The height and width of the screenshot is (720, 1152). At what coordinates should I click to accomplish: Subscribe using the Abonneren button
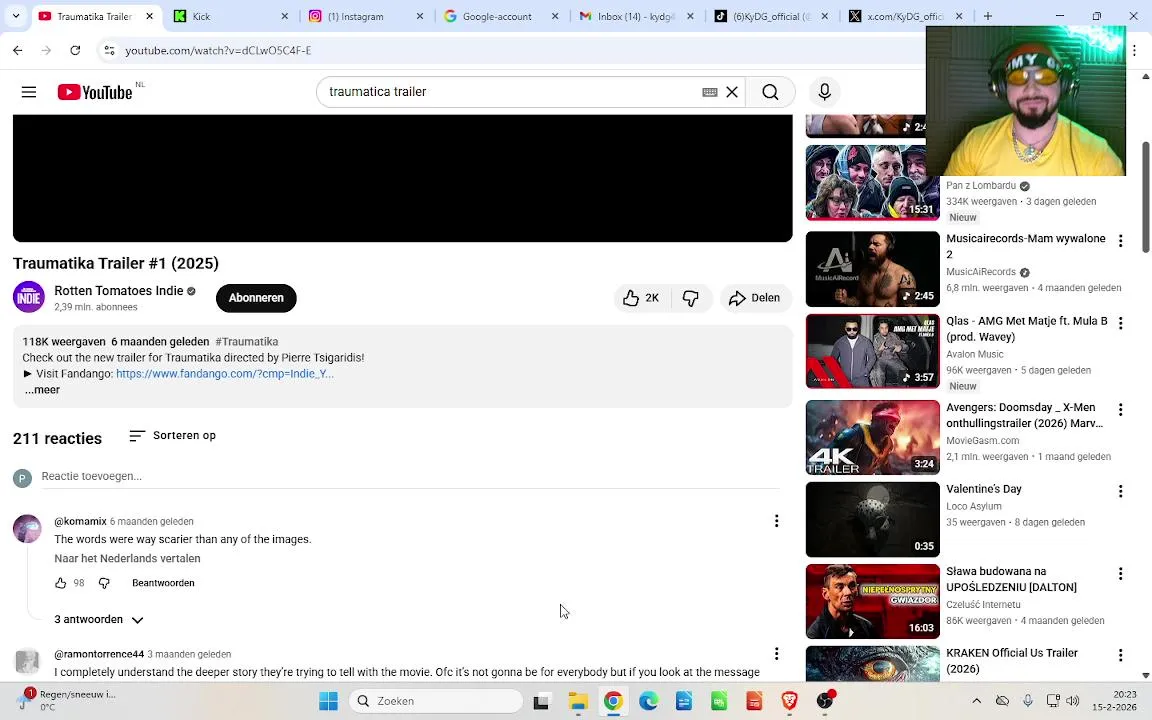pyautogui.click(x=256, y=298)
